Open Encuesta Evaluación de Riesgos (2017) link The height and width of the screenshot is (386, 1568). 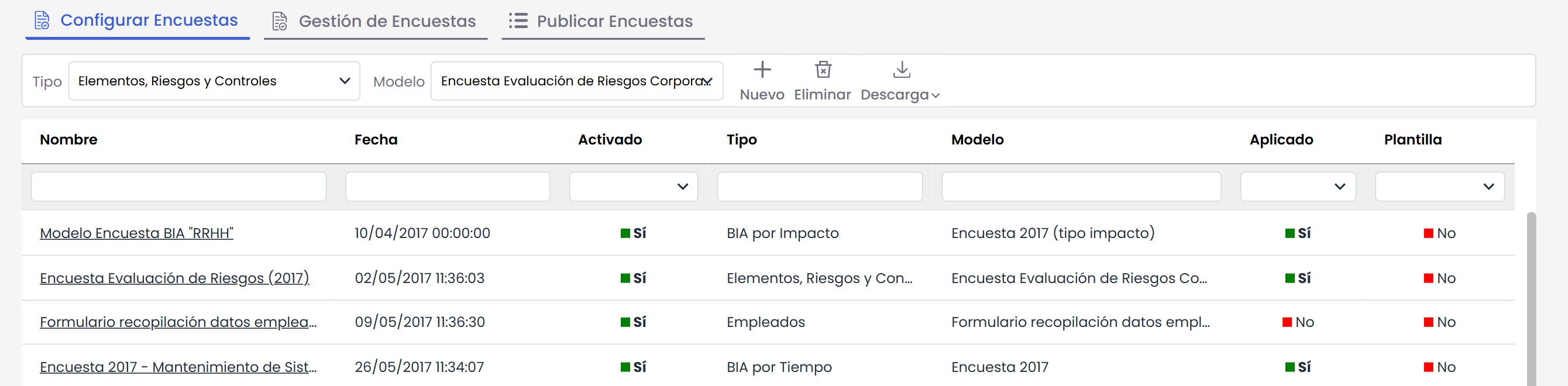(175, 278)
